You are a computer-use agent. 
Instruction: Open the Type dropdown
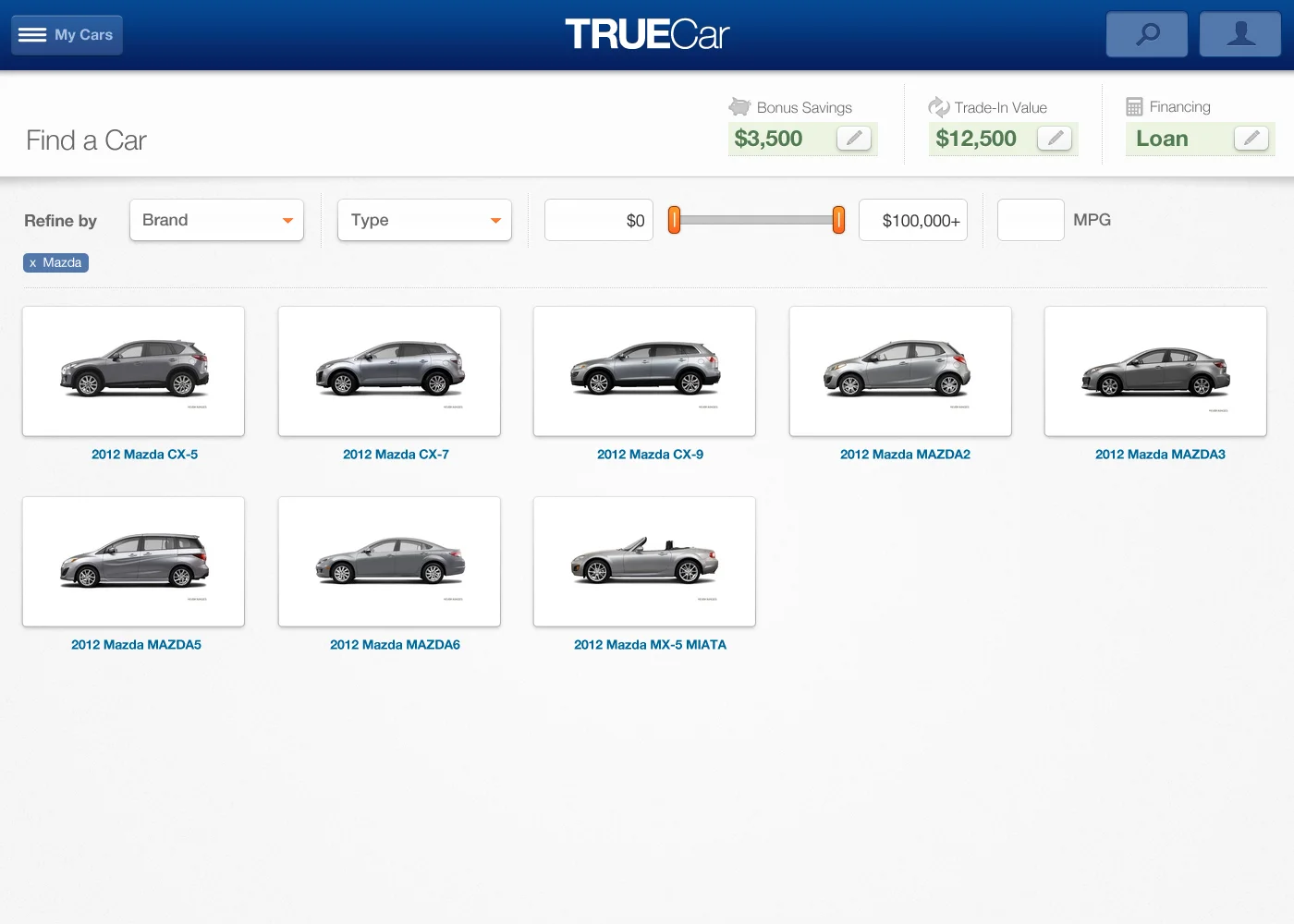pyautogui.click(x=424, y=220)
